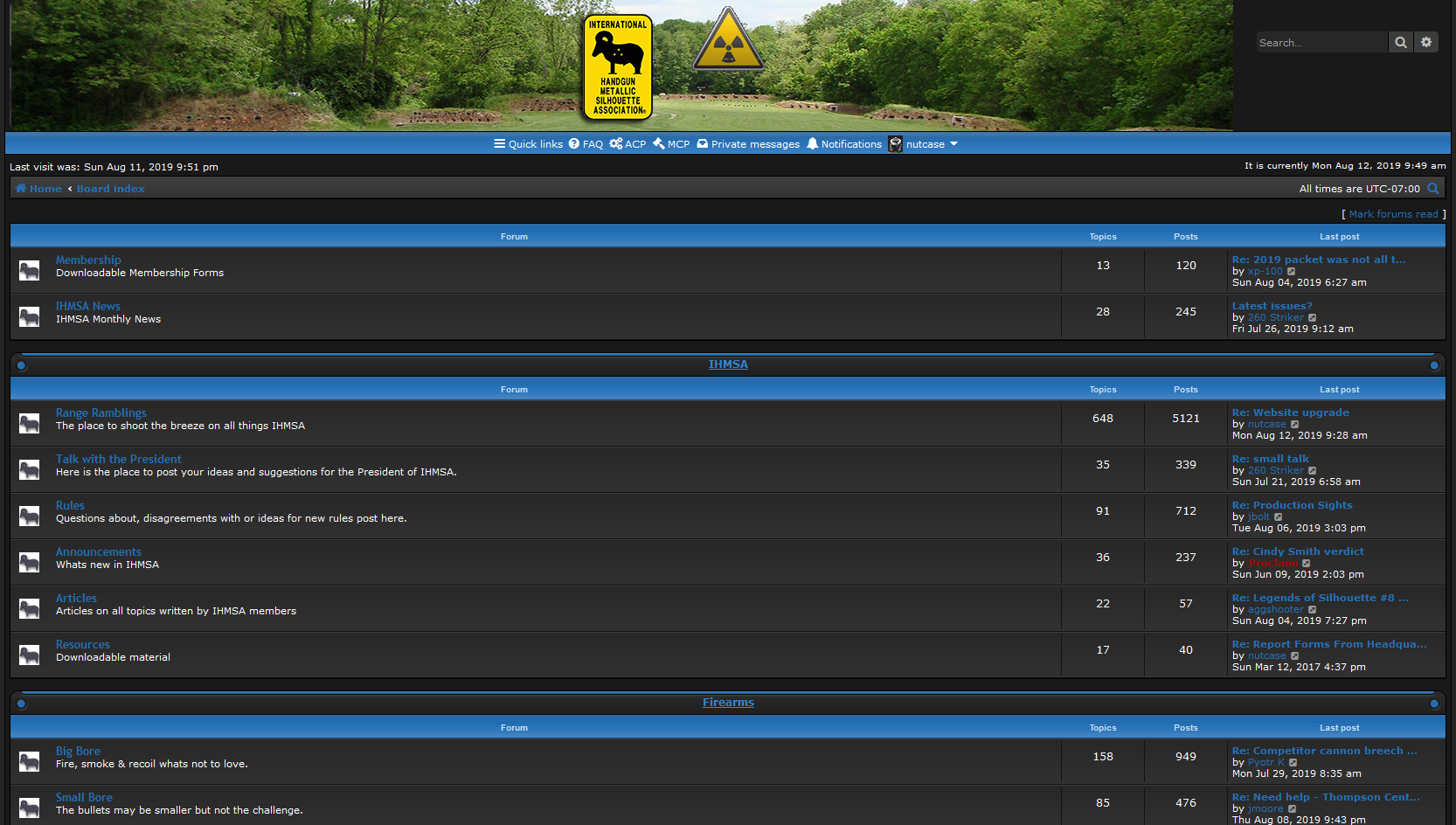Viewport: 1456px width, 825px height.
Task: View latest post icon in IHMSA News row
Action: coord(1313,317)
